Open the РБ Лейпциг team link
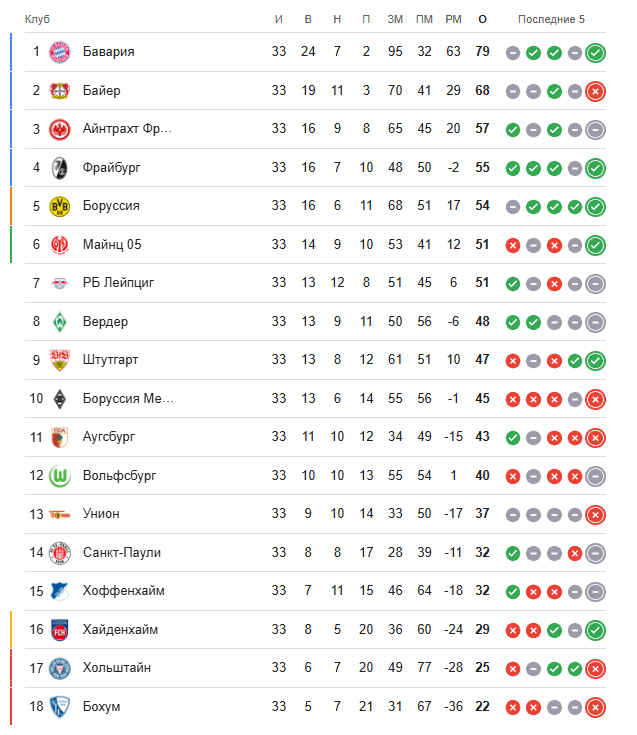The height and width of the screenshot is (735, 637). [x=118, y=283]
